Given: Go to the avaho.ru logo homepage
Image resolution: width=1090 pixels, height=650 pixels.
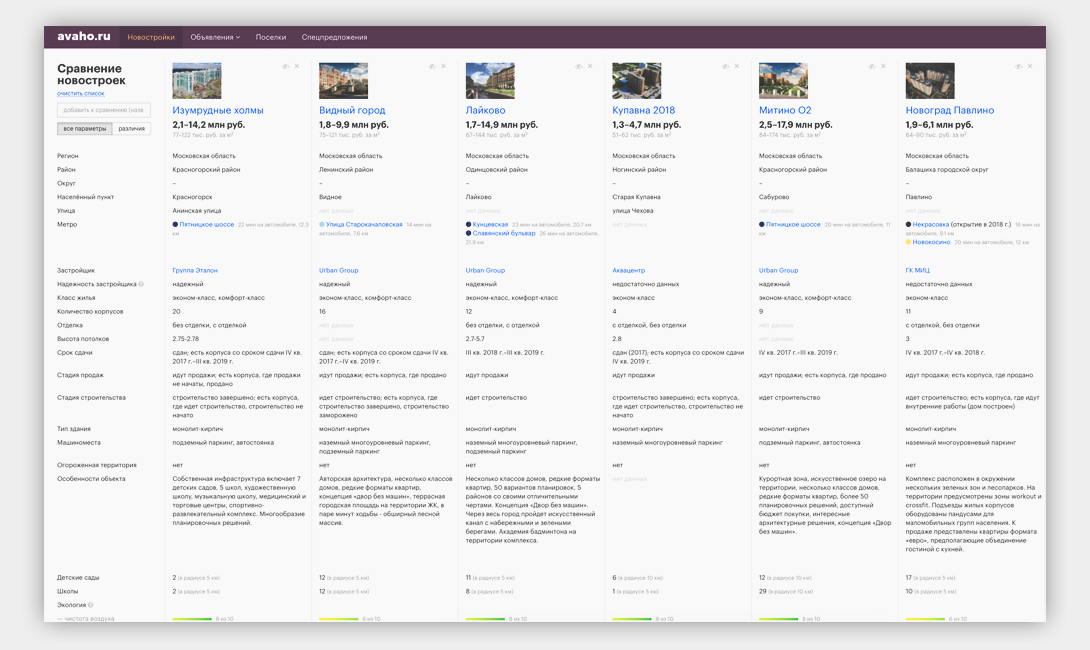Looking at the screenshot, I should pyautogui.click(x=83, y=36).
